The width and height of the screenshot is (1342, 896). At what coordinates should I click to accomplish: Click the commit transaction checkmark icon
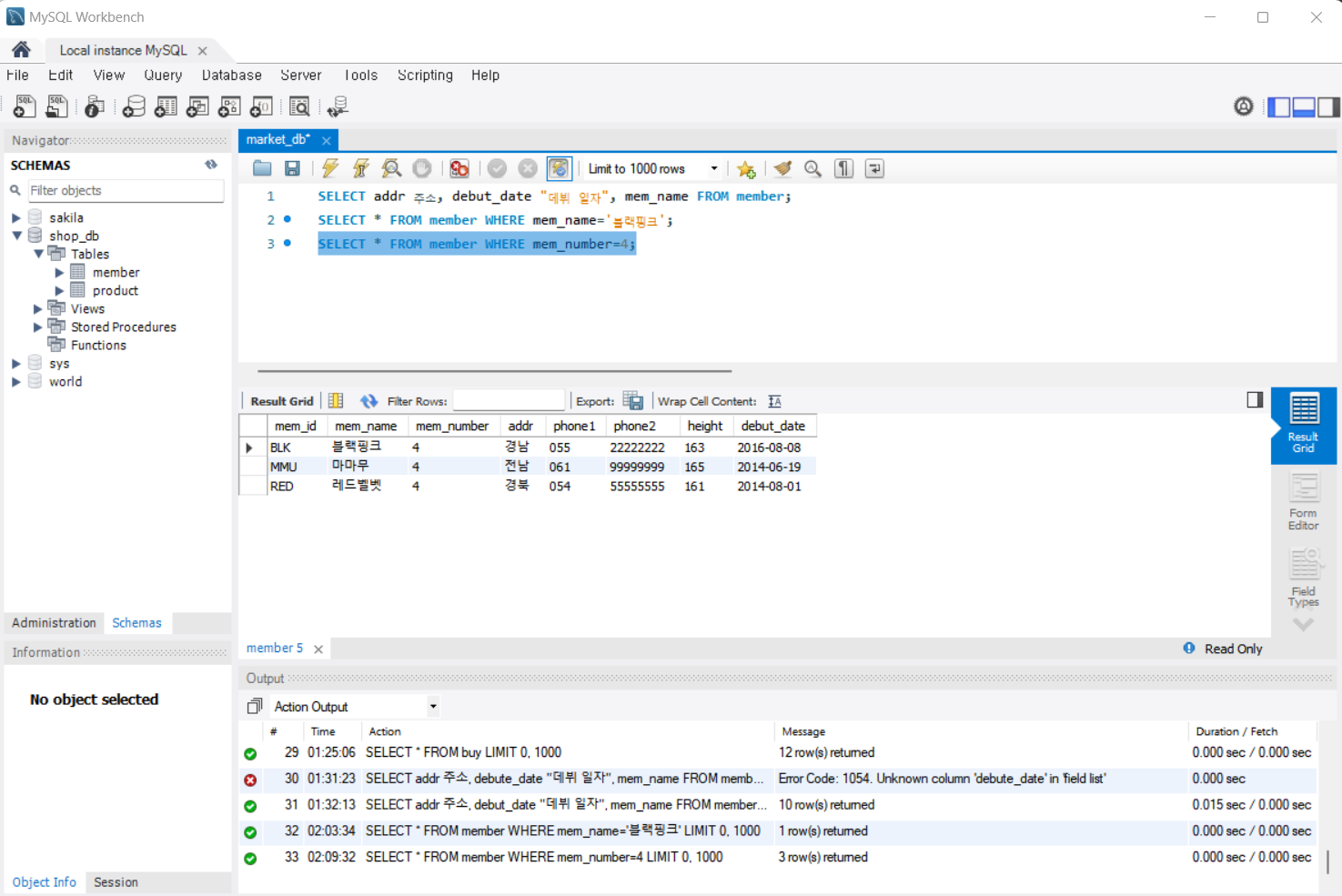[x=497, y=168]
